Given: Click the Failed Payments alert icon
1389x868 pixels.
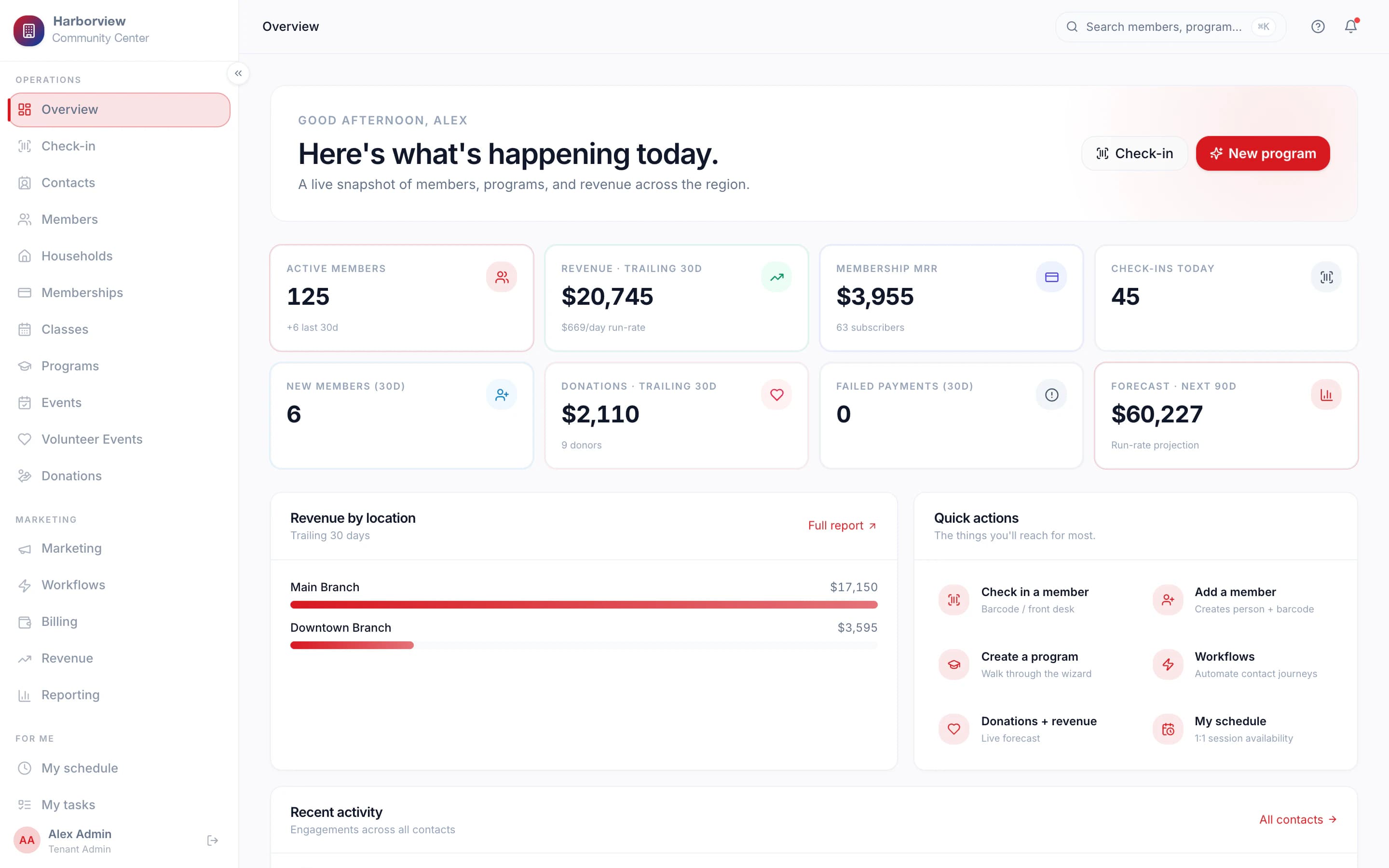Looking at the screenshot, I should coord(1051,395).
